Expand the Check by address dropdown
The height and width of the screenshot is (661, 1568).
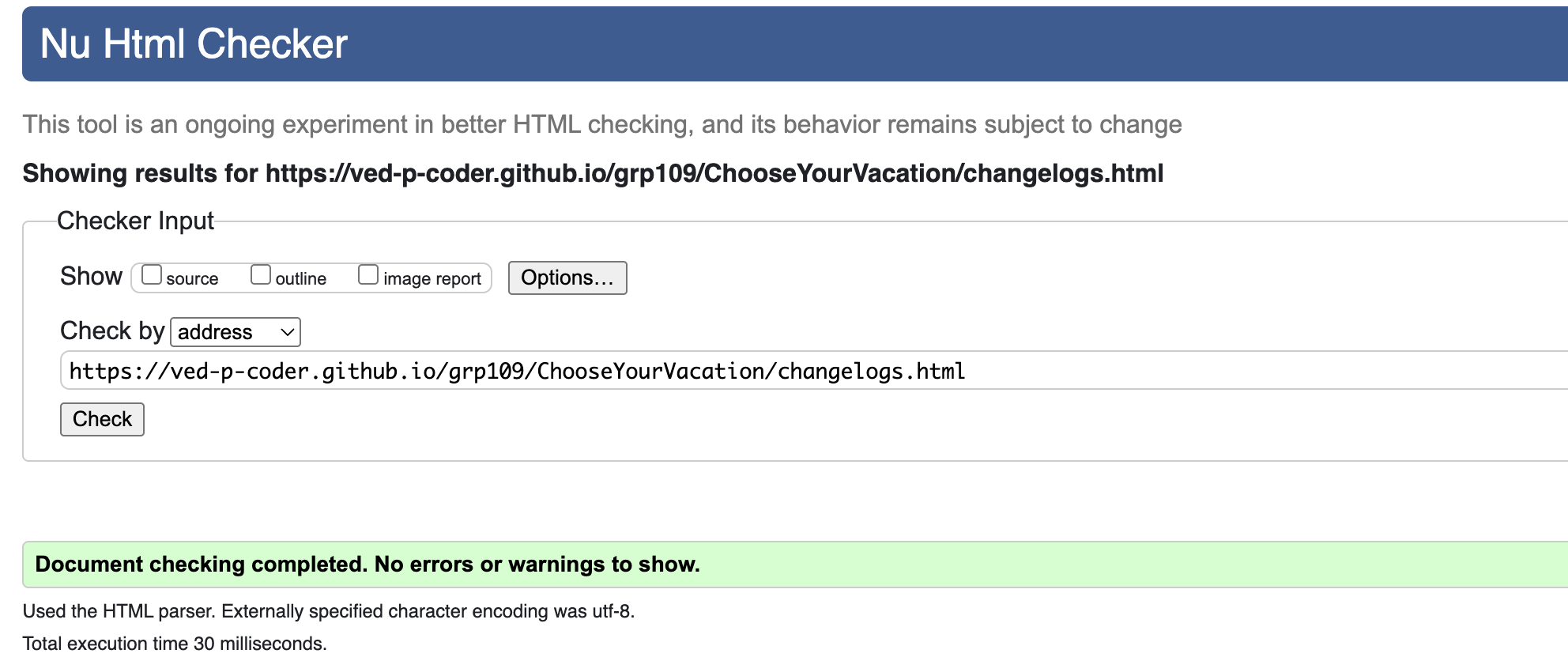[x=236, y=332]
